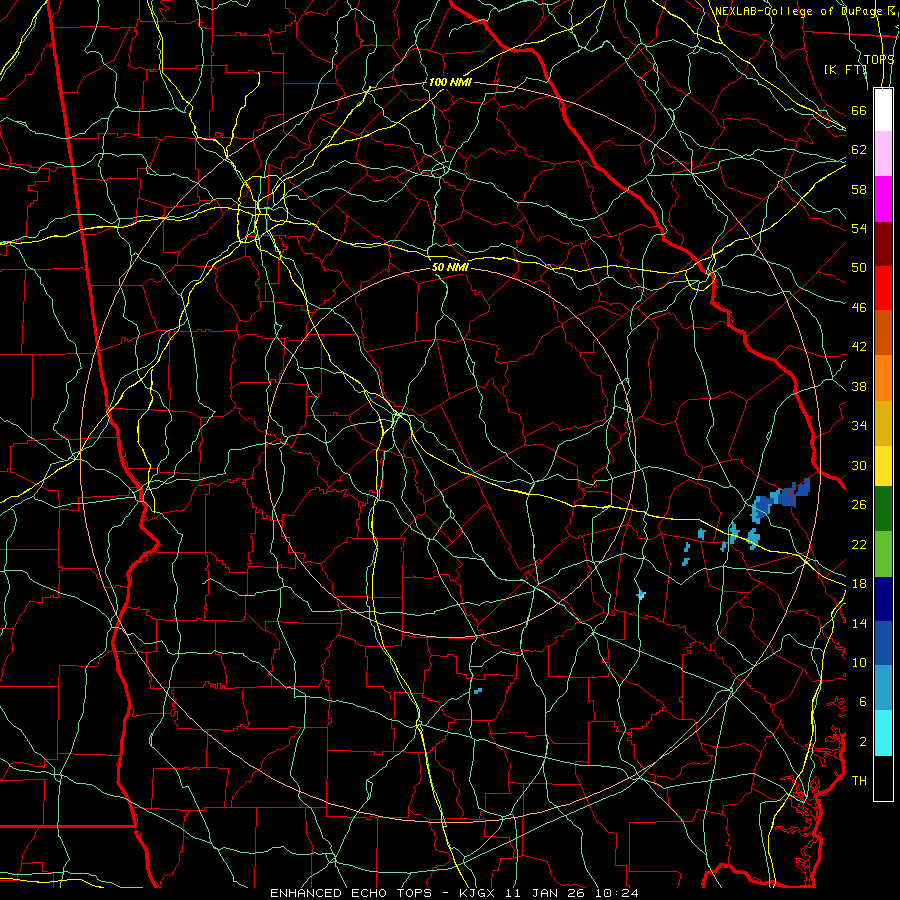This screenshot has height=900, width=900.
Task: Click the black TH swatch
Action: (883, 778)
